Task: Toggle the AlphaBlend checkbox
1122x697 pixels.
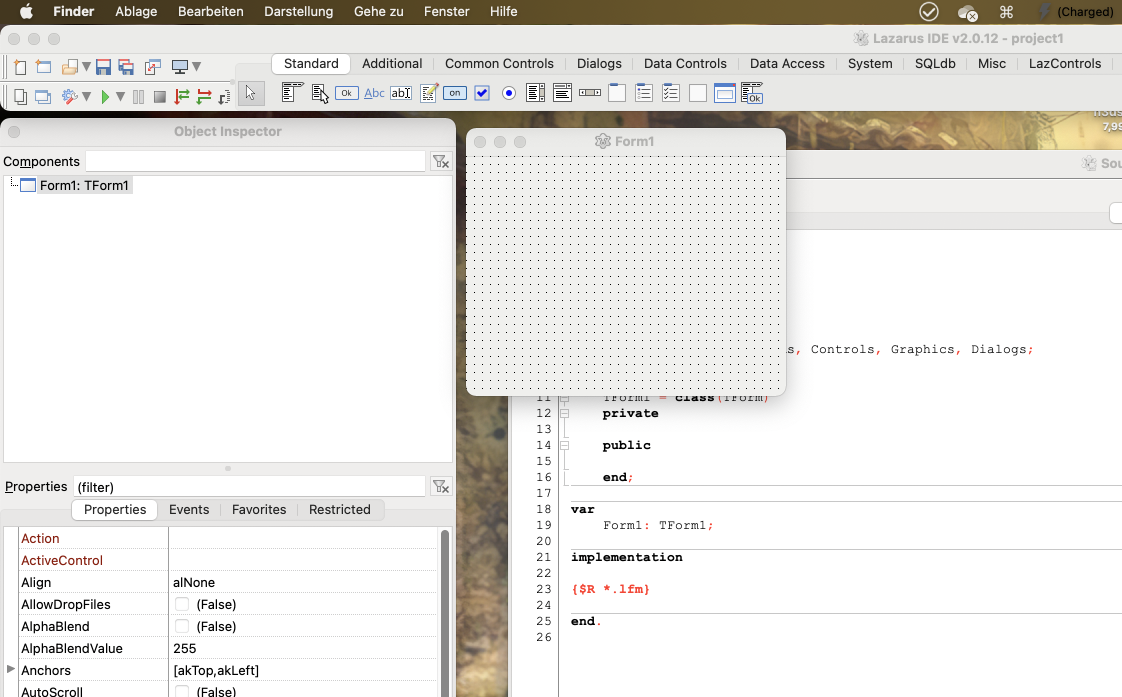Action: (x=182, y=626)
